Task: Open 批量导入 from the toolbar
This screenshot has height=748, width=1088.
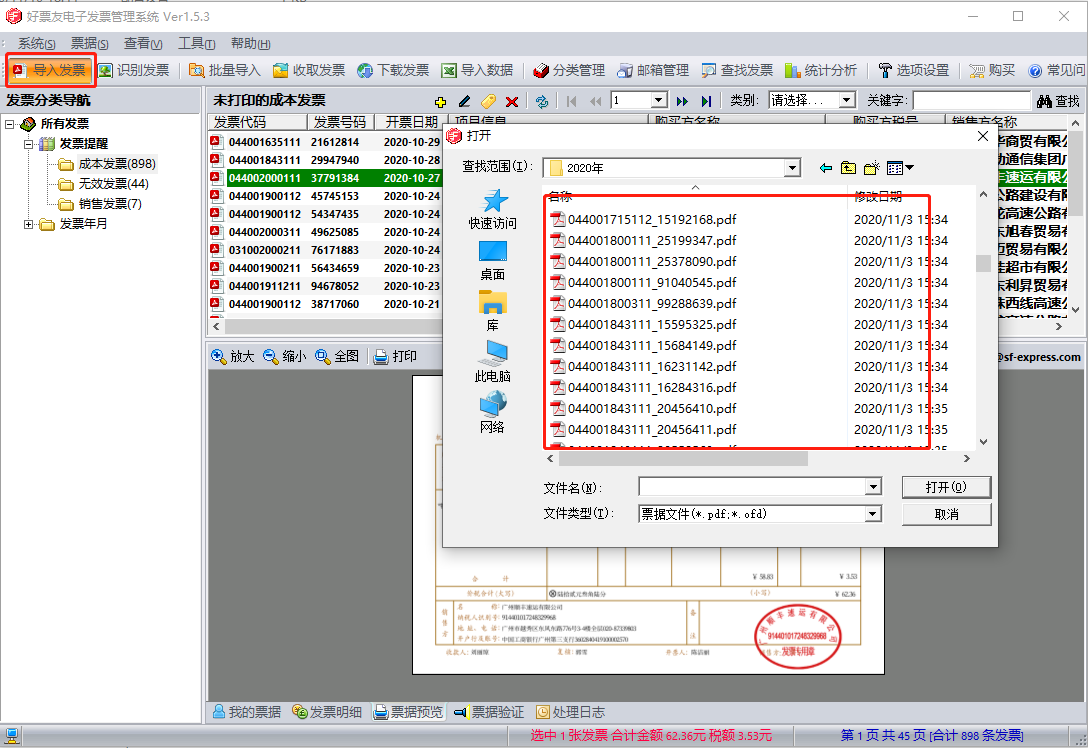Action: (x=225, y=70)
